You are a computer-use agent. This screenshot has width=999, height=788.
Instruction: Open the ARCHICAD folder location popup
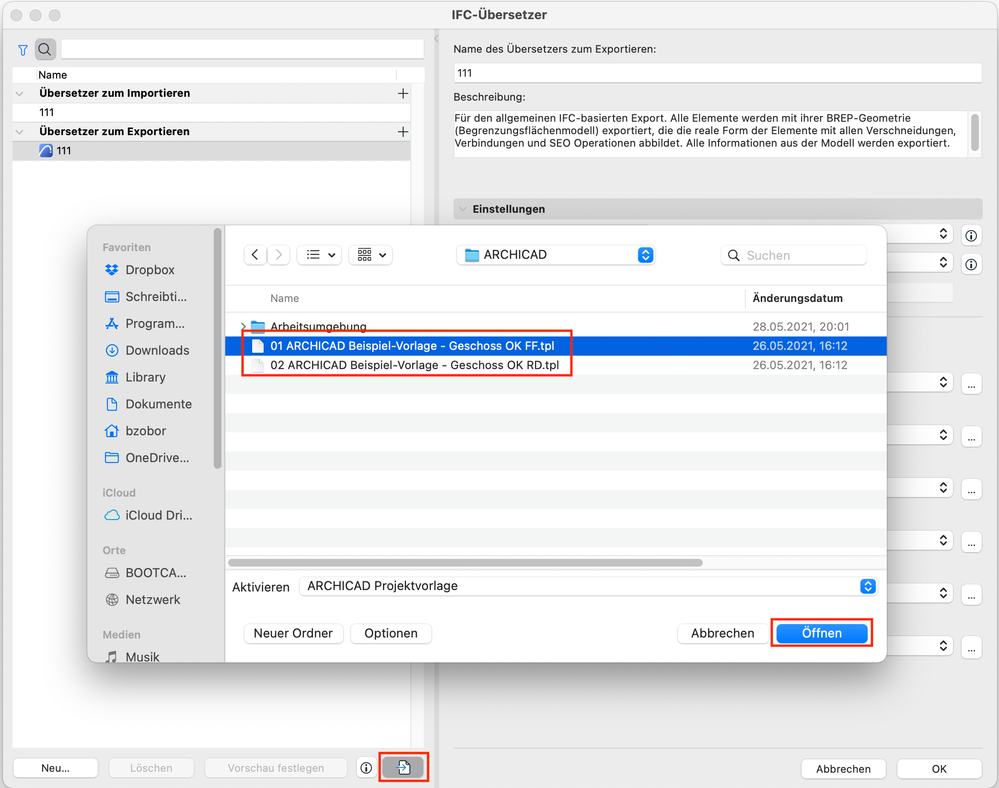pos(556,255)
